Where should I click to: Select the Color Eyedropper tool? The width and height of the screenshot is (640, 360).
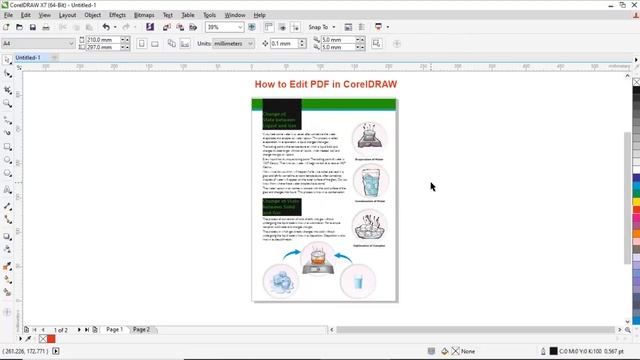coord(7,267)
